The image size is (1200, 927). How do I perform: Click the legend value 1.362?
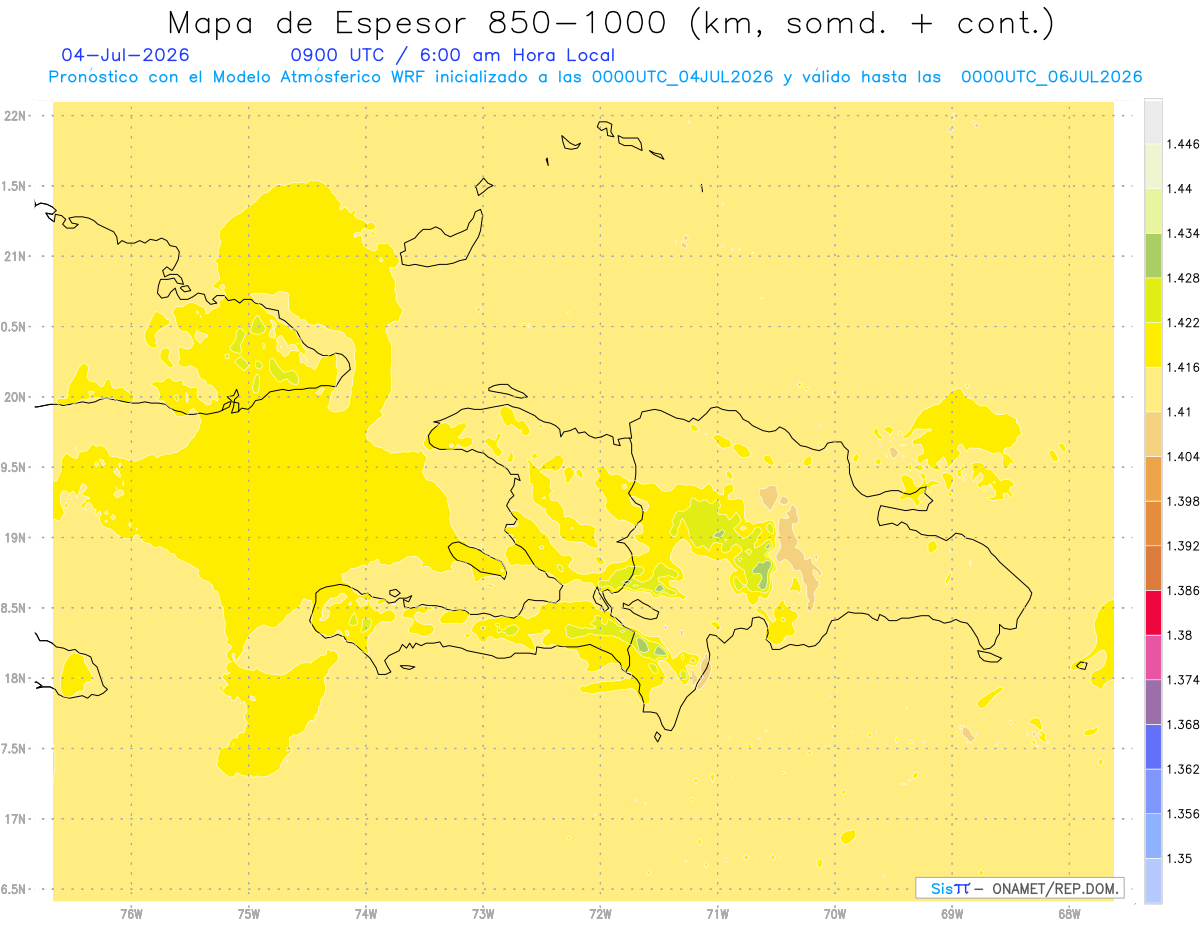(x=1183, y=769)
